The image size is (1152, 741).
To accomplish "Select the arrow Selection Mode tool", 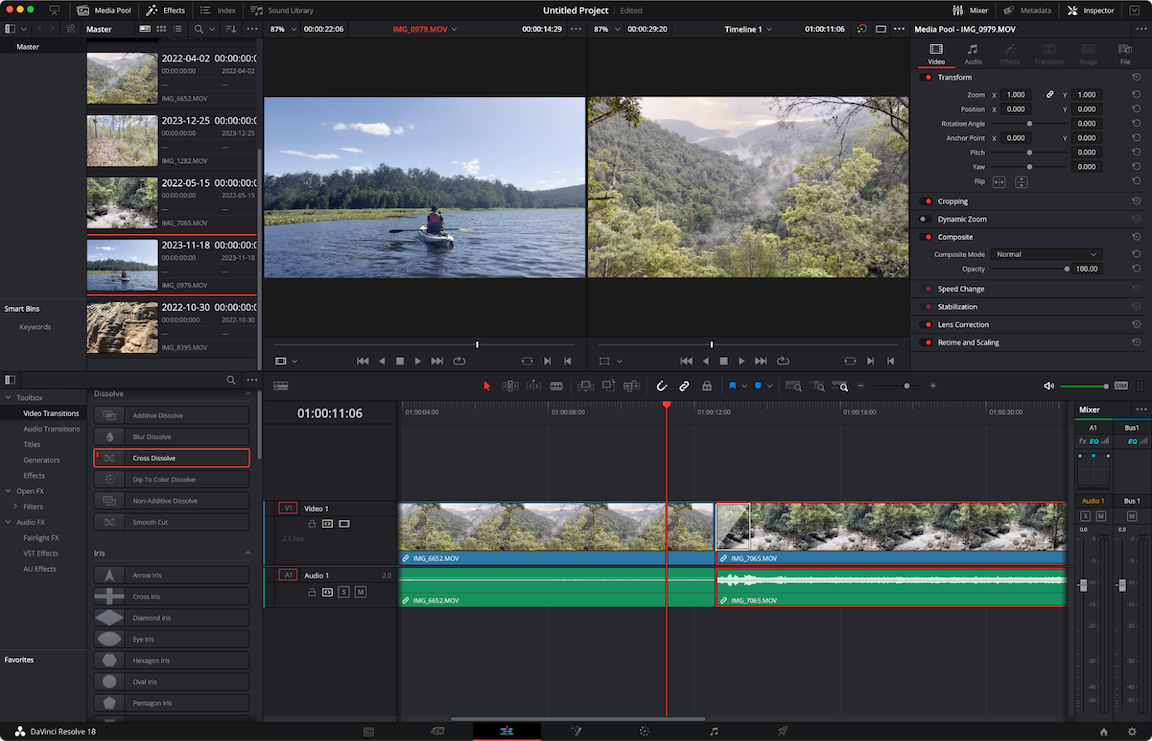I will pos(487,386).
